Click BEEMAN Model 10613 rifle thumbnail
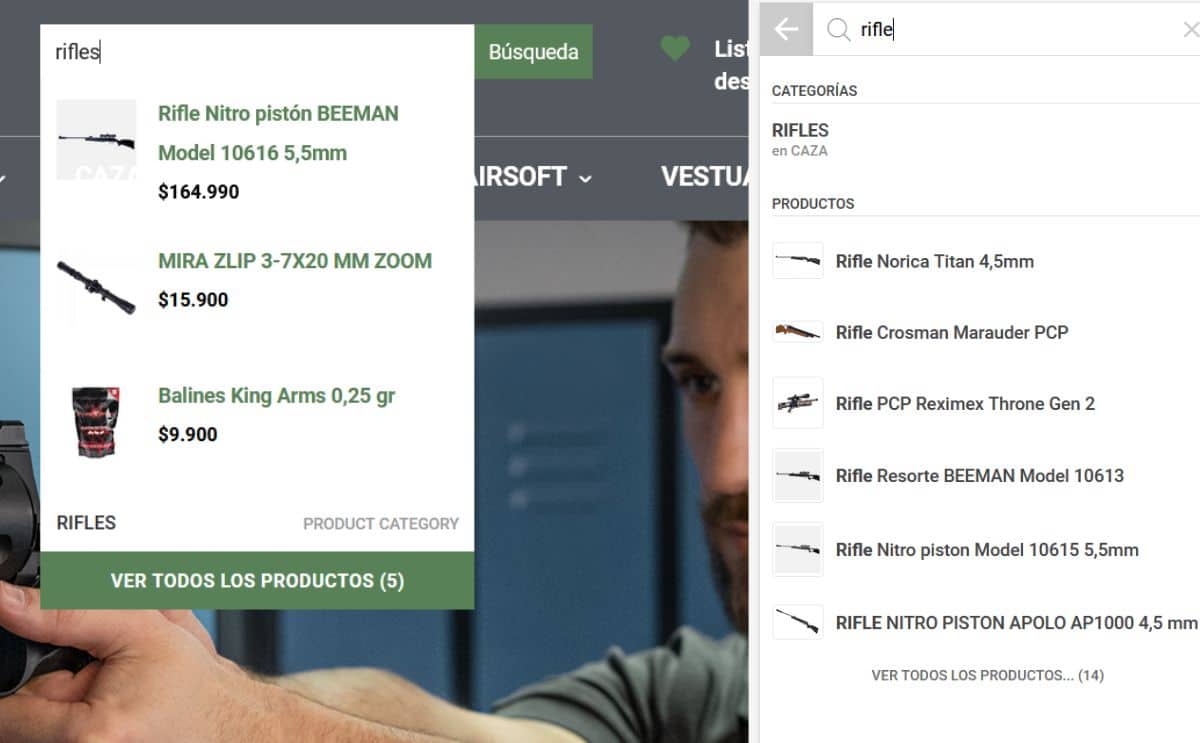This screenshot has width=1200, height=743. point(798,475)
